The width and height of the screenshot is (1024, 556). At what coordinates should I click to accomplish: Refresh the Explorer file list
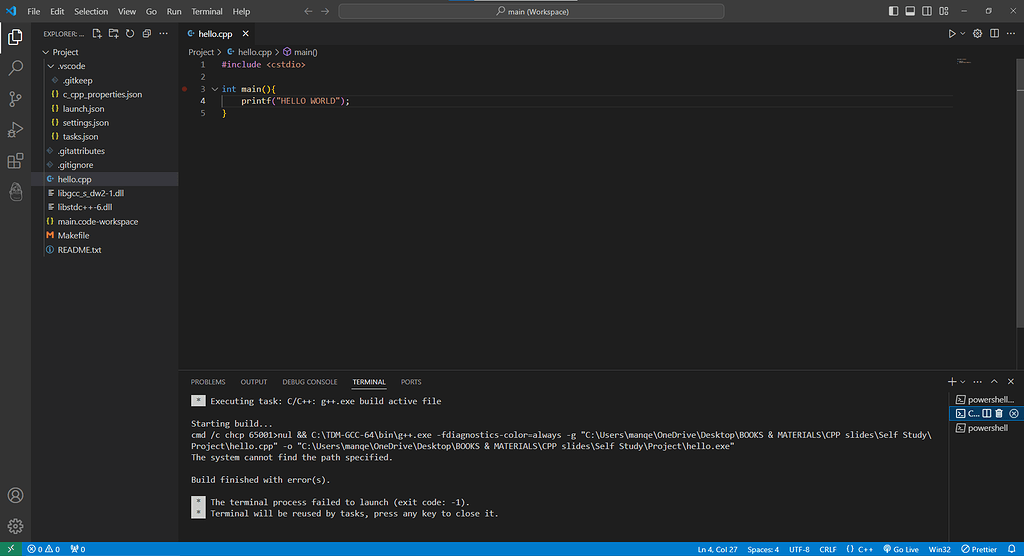point(130,33)
